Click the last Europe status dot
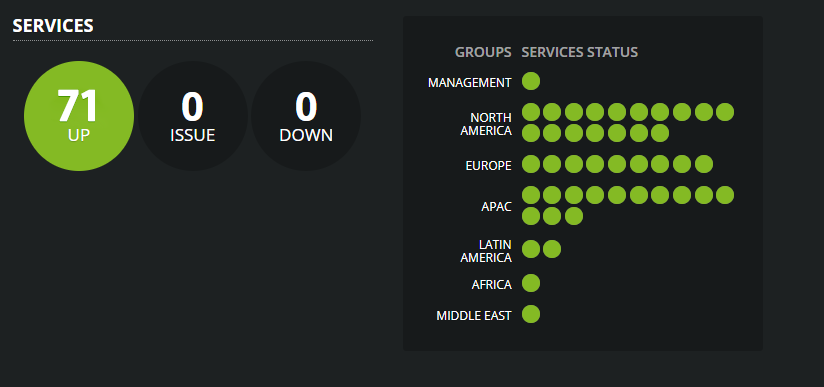The height and width of the screenshot is (387, 824). [704, 164]
